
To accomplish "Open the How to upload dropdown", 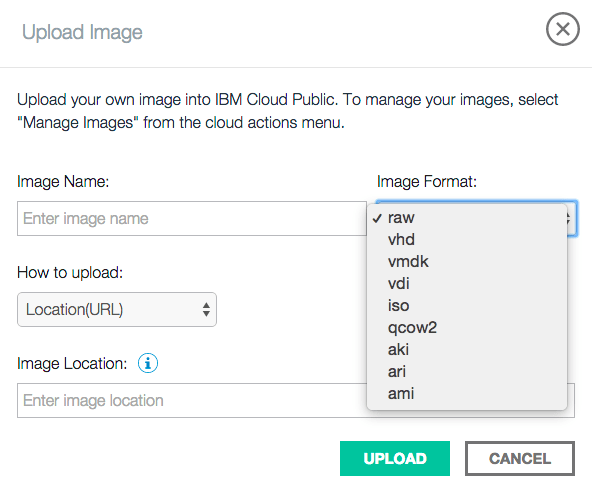I will tap(117, 309).
